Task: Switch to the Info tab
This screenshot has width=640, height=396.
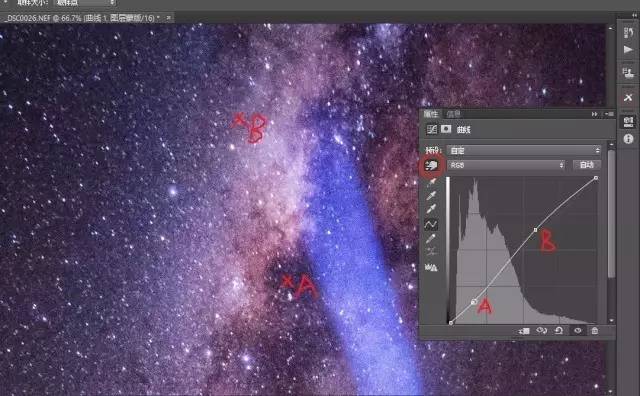Action: [x=453, y=114]
